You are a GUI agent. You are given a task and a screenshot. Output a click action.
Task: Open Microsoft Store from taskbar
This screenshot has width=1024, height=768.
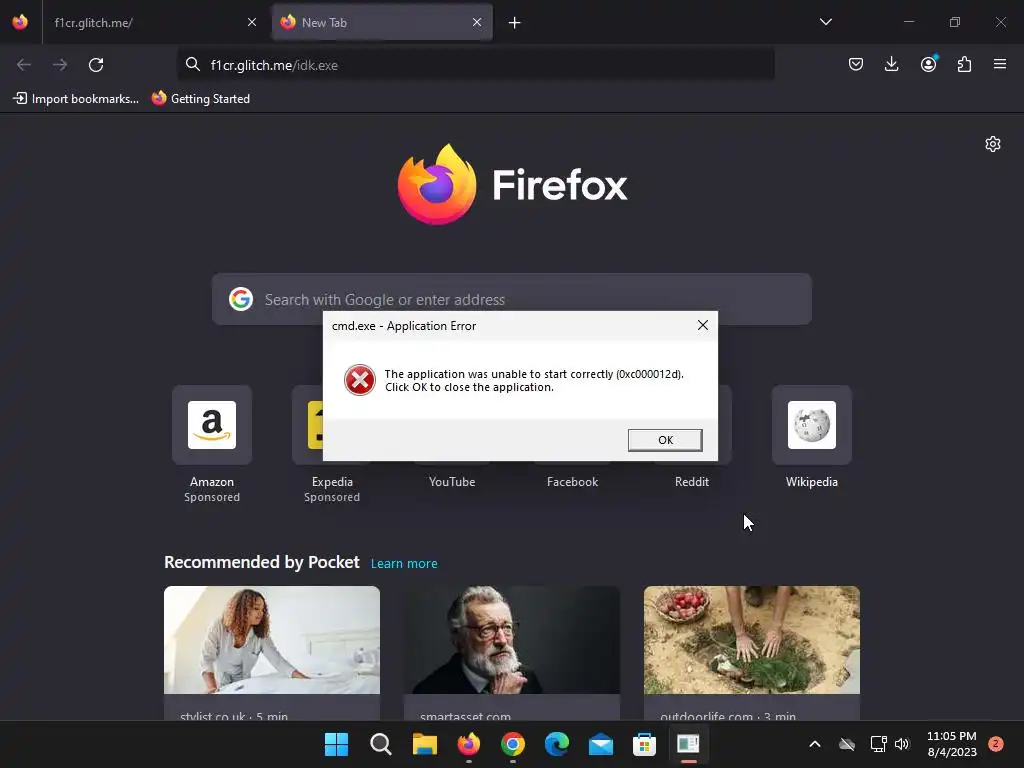click(645, 744)
